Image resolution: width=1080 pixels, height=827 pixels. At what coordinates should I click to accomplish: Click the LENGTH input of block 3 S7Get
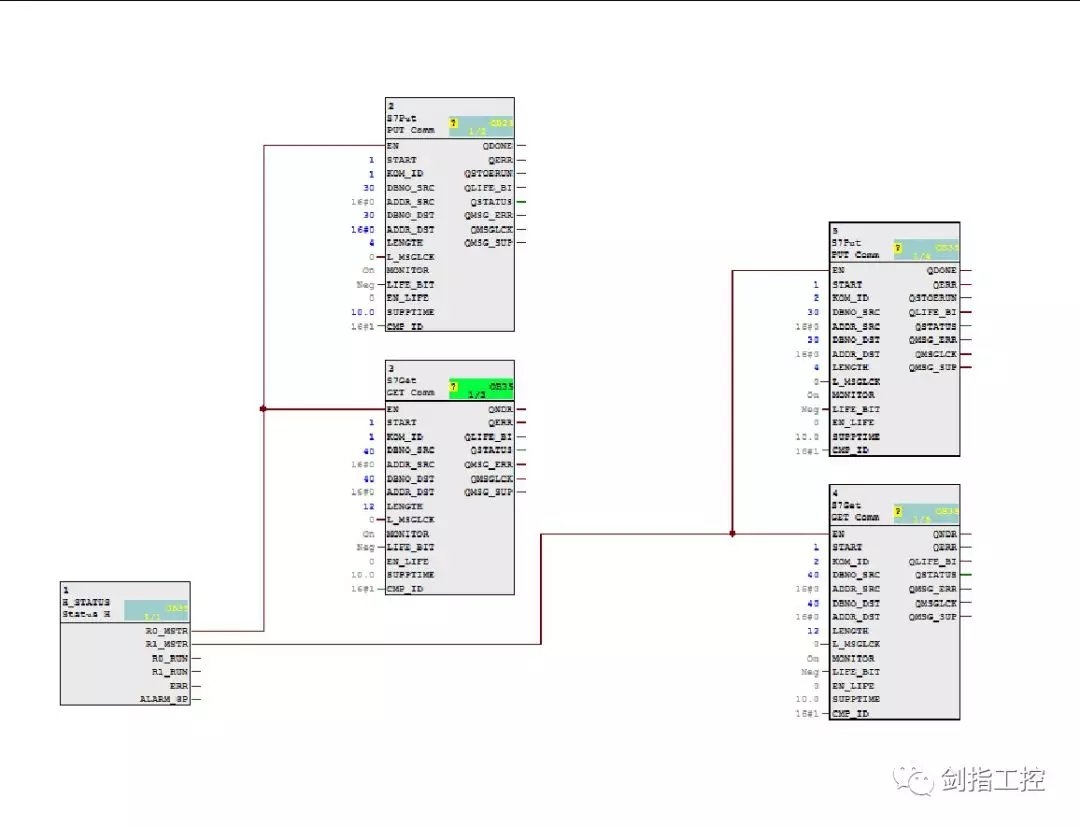tap(404, 506)
